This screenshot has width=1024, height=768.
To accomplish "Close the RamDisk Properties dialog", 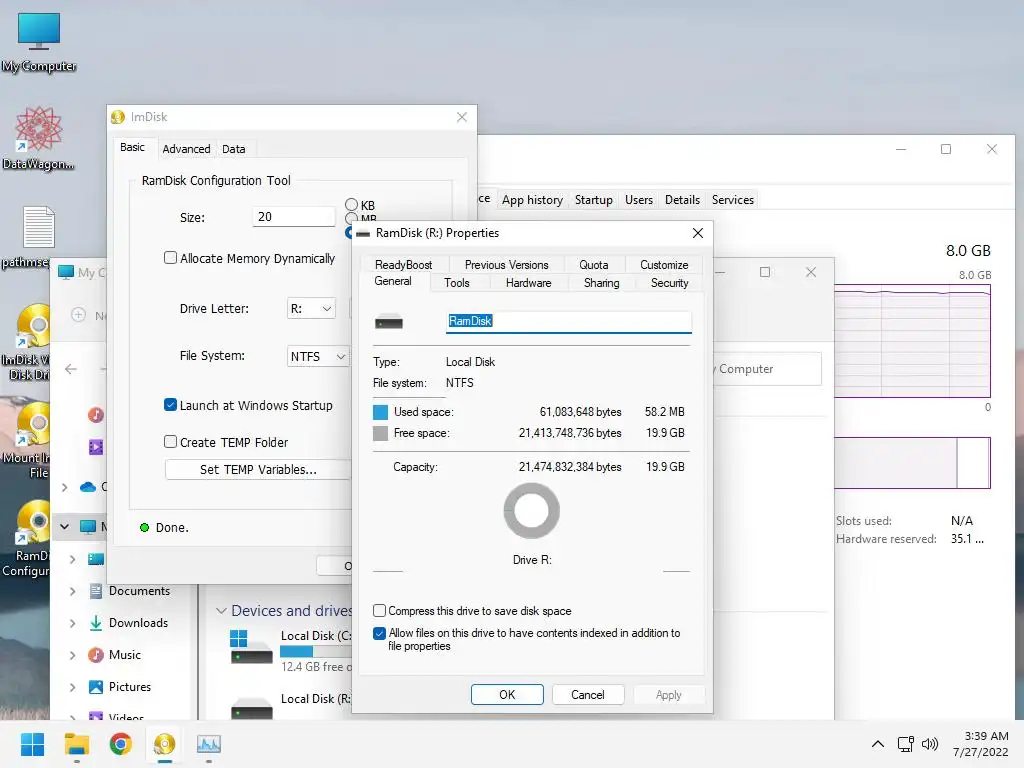I will 697,233.
